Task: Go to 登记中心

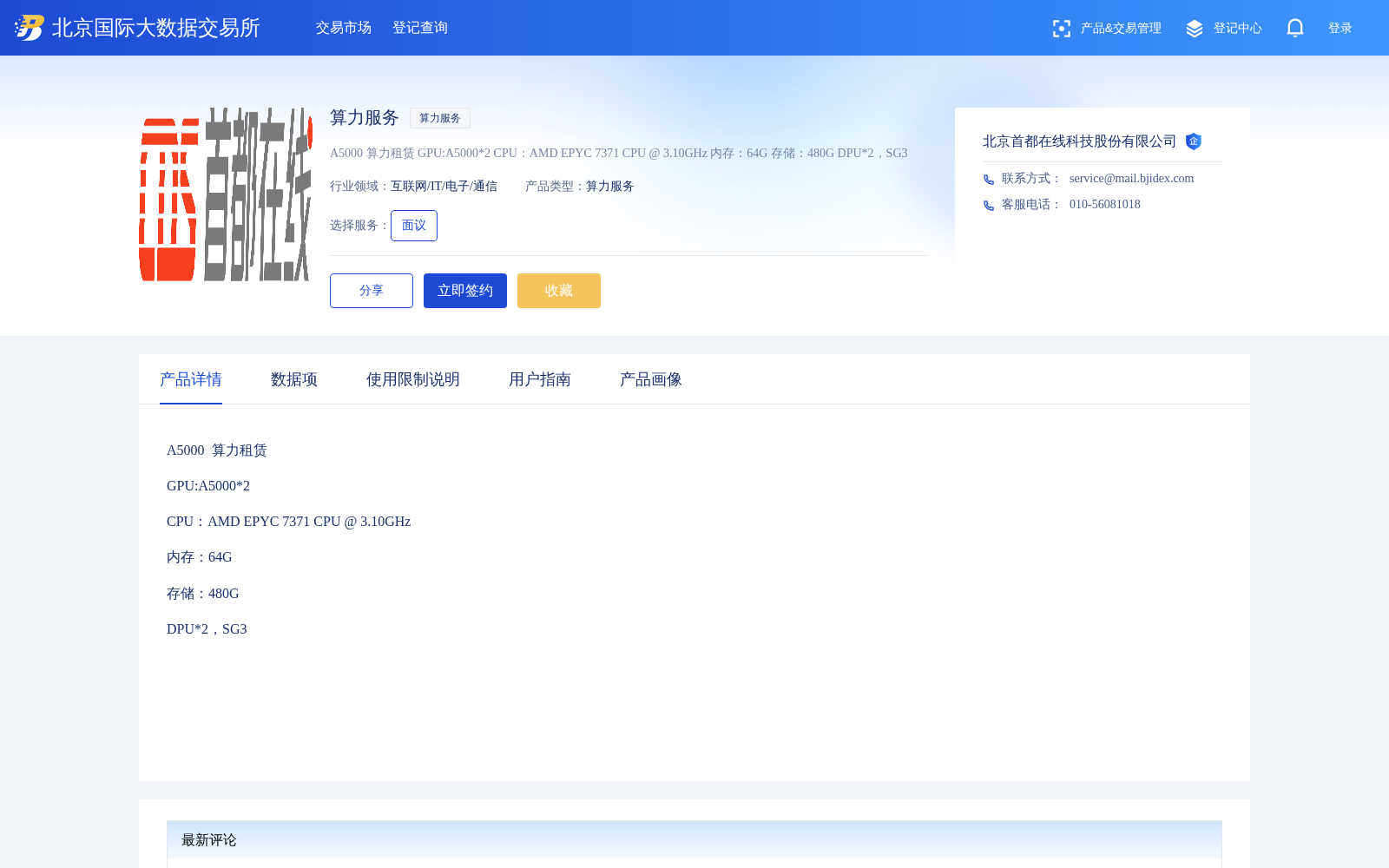Action: (1238, 29)
